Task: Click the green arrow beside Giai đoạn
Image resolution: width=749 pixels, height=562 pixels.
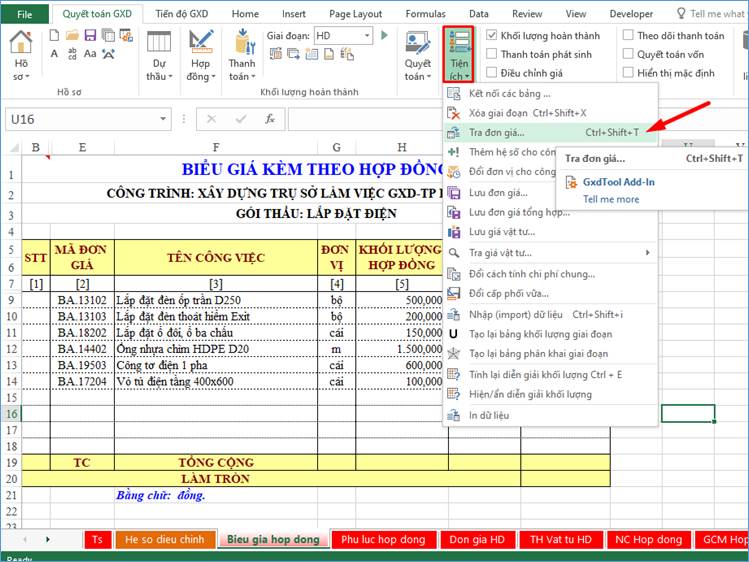Action: click(383, 35)
